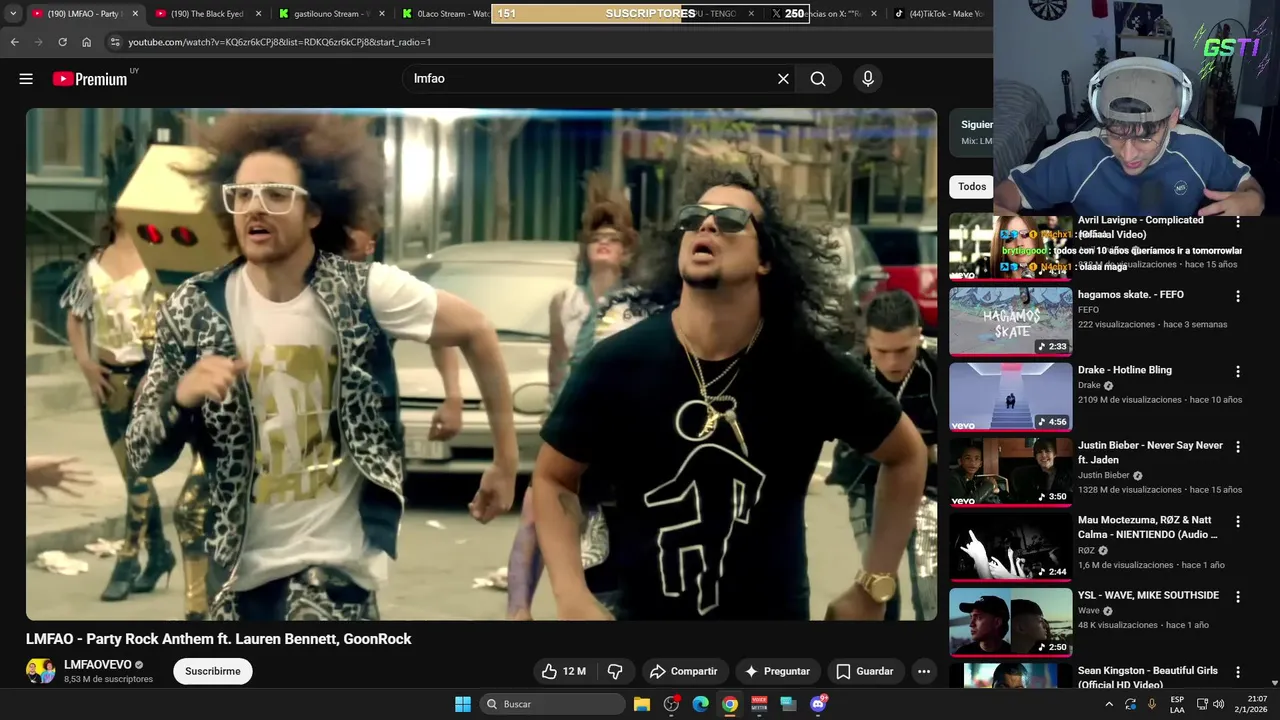Share the video via Compartir
1280x720 pixels.
pos(684,671)
